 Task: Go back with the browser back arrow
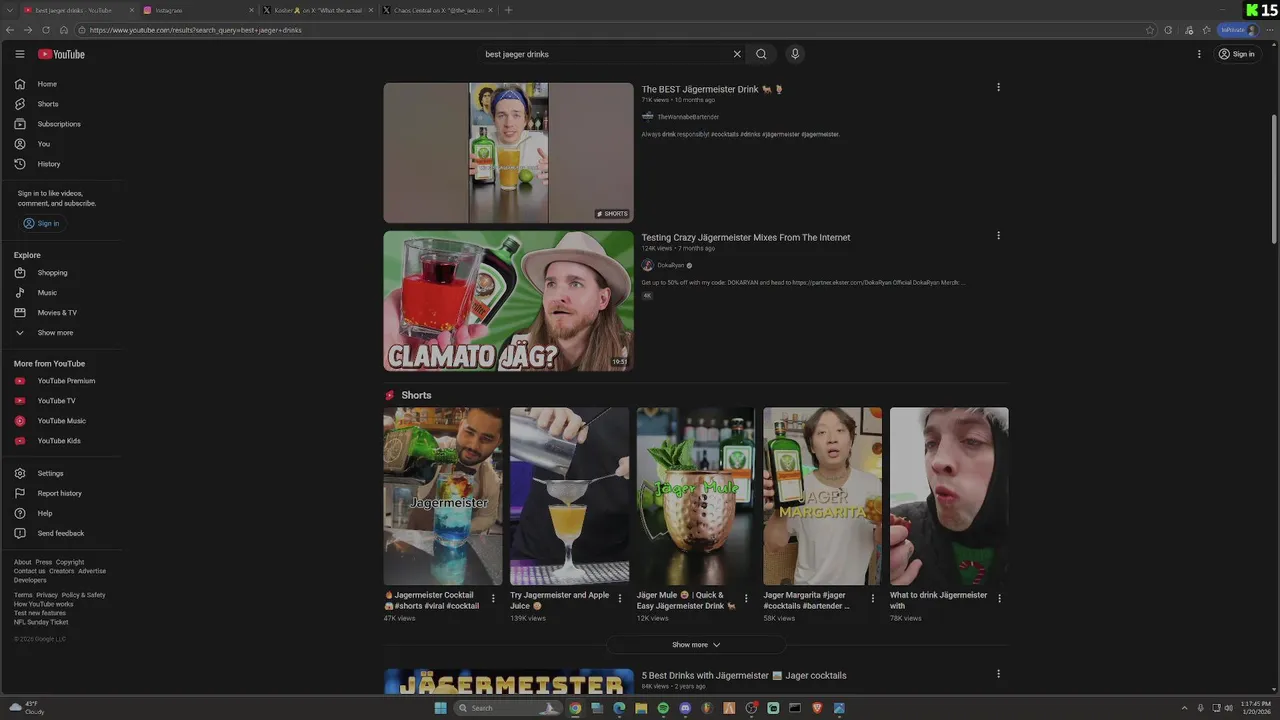tap(12, 30)
